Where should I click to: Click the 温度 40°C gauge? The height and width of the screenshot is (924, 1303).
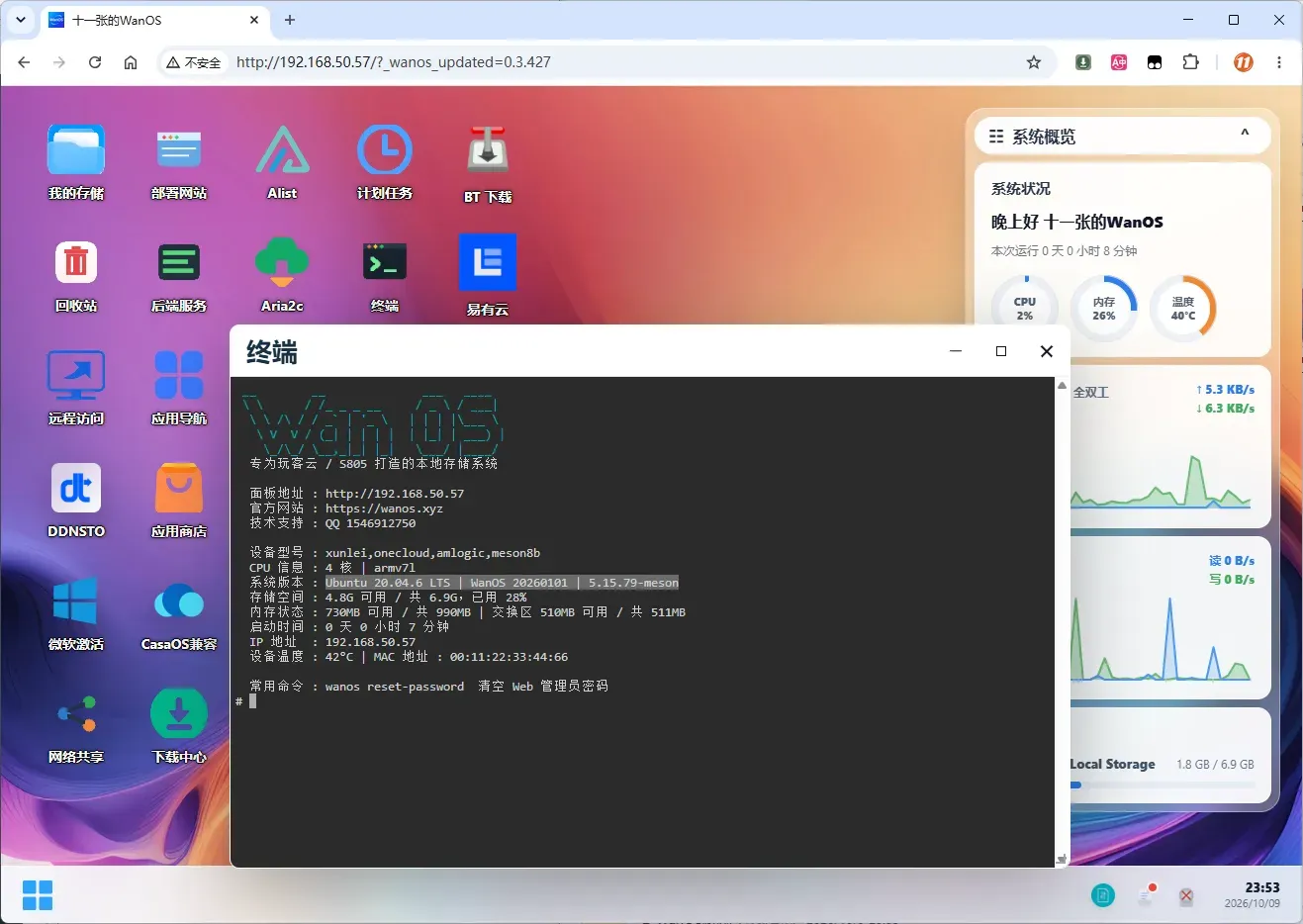(1183, 309)
